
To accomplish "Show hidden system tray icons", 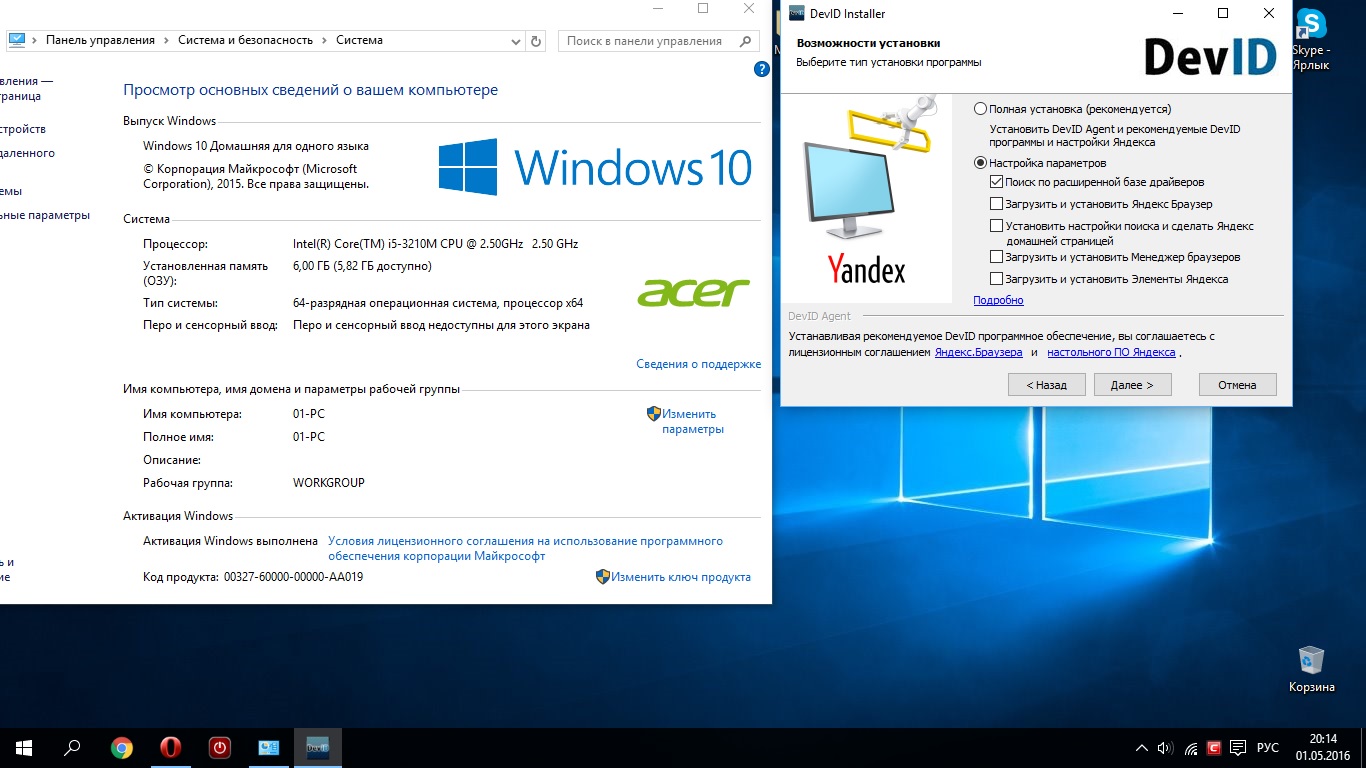I will [1142, 748].
